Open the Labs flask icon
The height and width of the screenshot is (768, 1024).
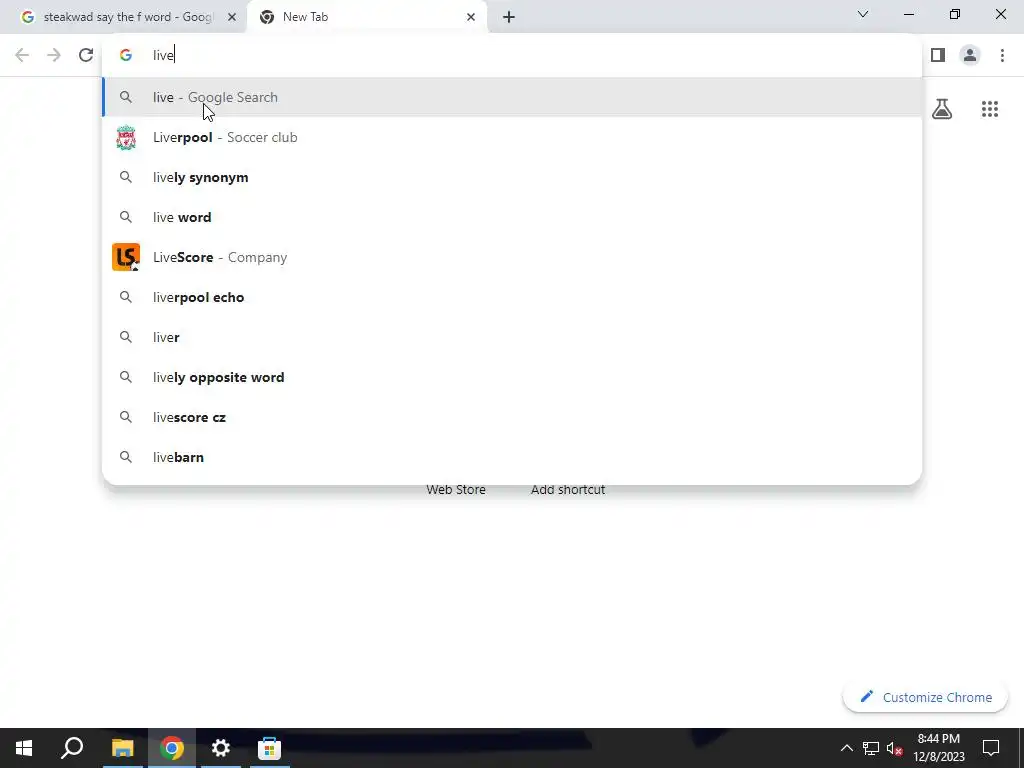pyautogui.click(x=942, y=109)
